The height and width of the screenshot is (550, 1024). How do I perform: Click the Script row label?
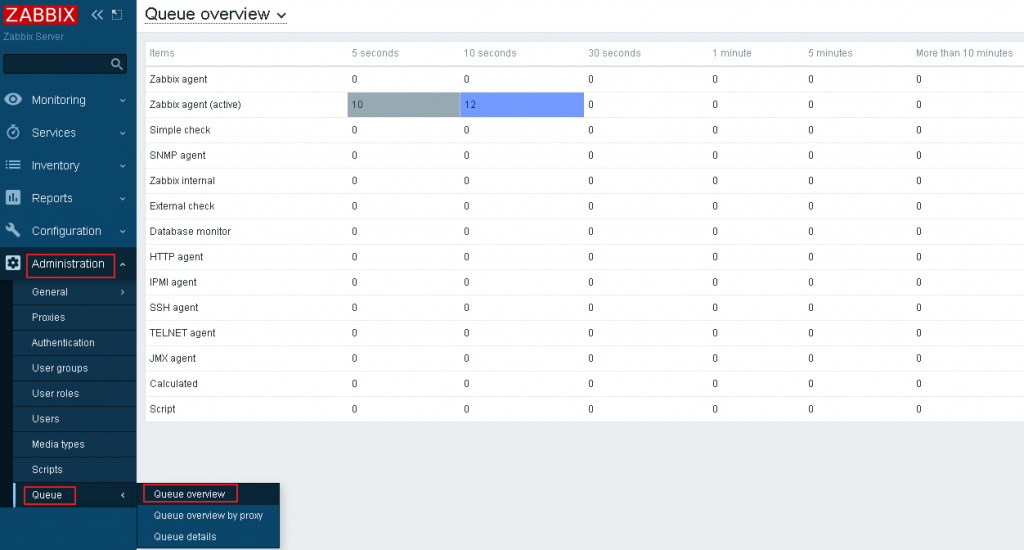click(x=163, y=410)
